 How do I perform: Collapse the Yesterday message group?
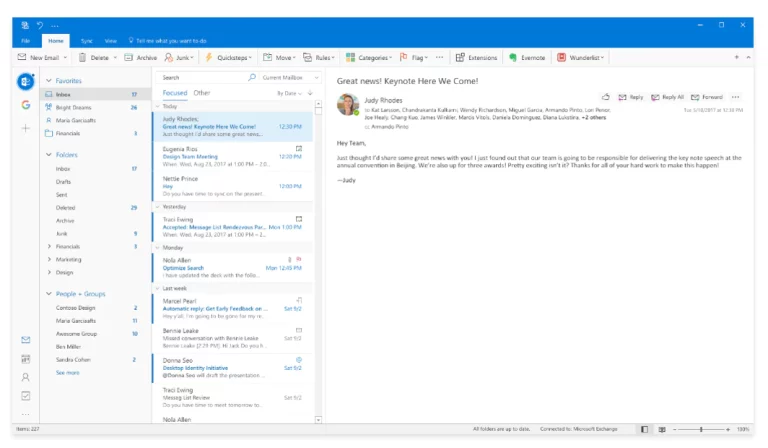coord(158,207)
